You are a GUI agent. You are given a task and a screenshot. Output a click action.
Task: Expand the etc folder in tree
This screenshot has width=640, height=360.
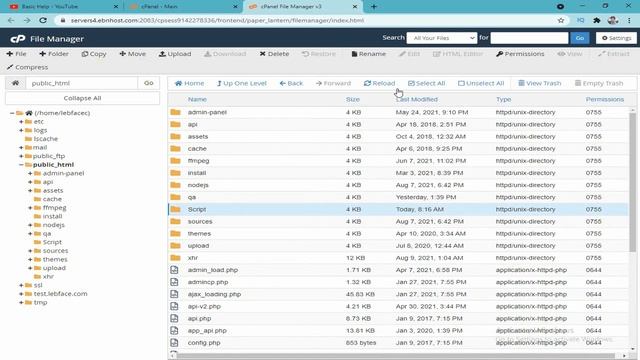21,122
